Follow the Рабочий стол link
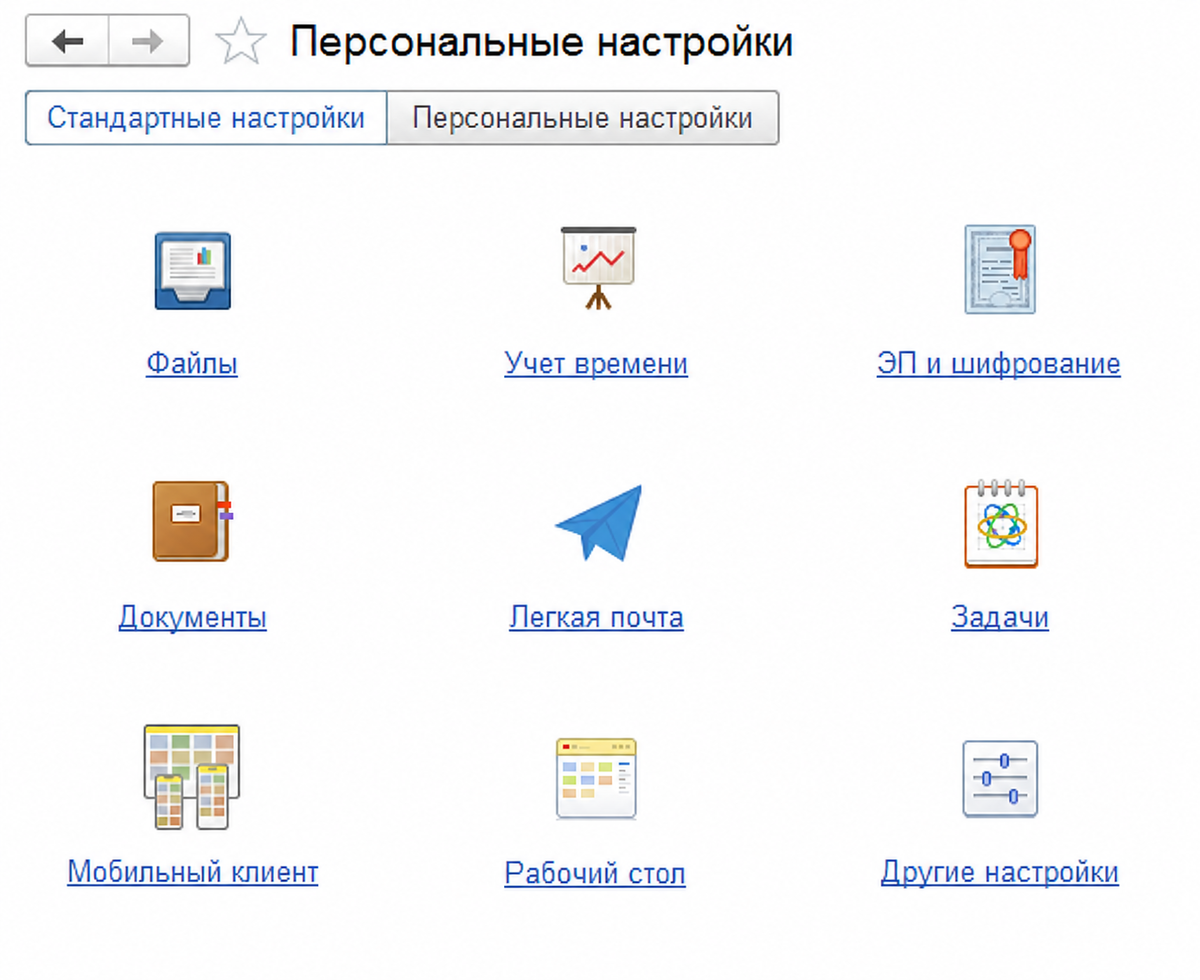This screenshot has height=980, width=1200. (595, 874)
